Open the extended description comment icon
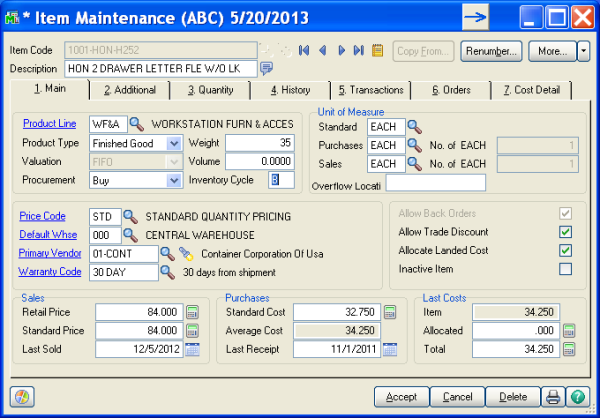600x418 pixels. point(266,68)
